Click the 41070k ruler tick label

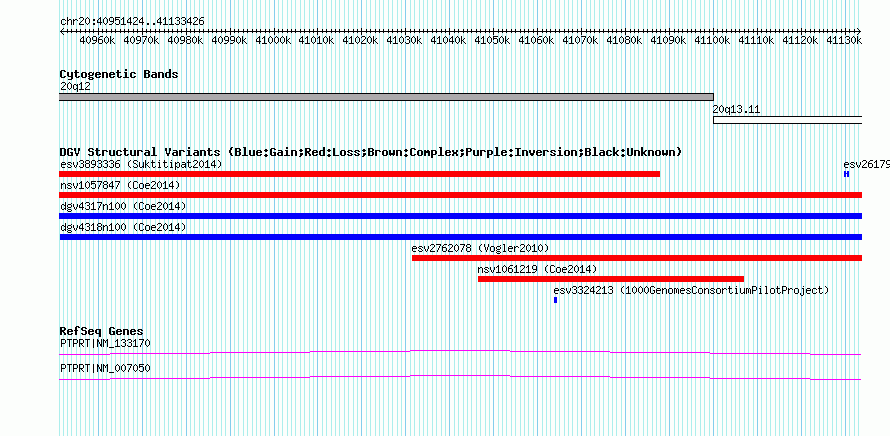[x=581, y=41]
